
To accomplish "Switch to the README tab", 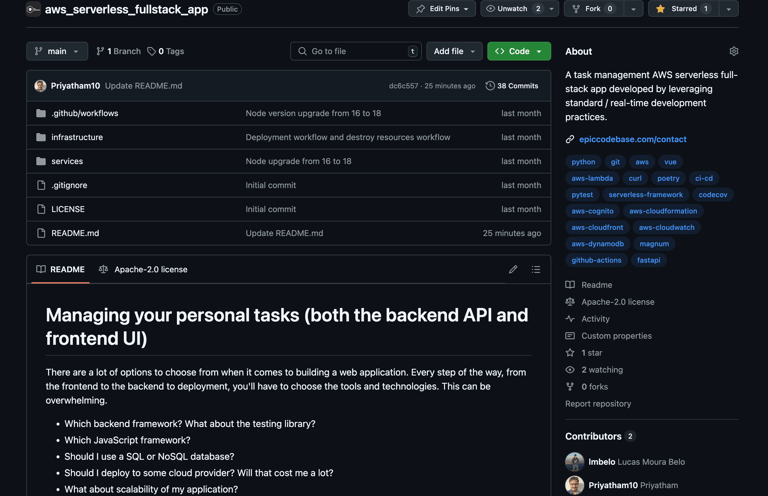I will click(x=60, y=269).
